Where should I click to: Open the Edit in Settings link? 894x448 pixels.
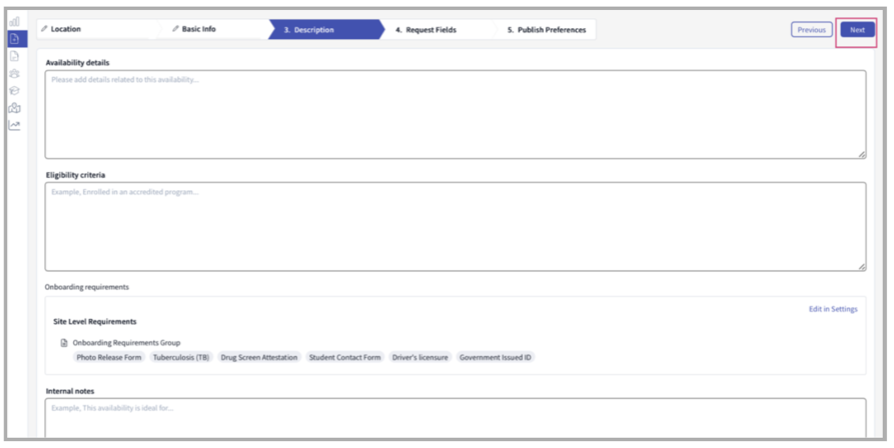pos(833,310)
